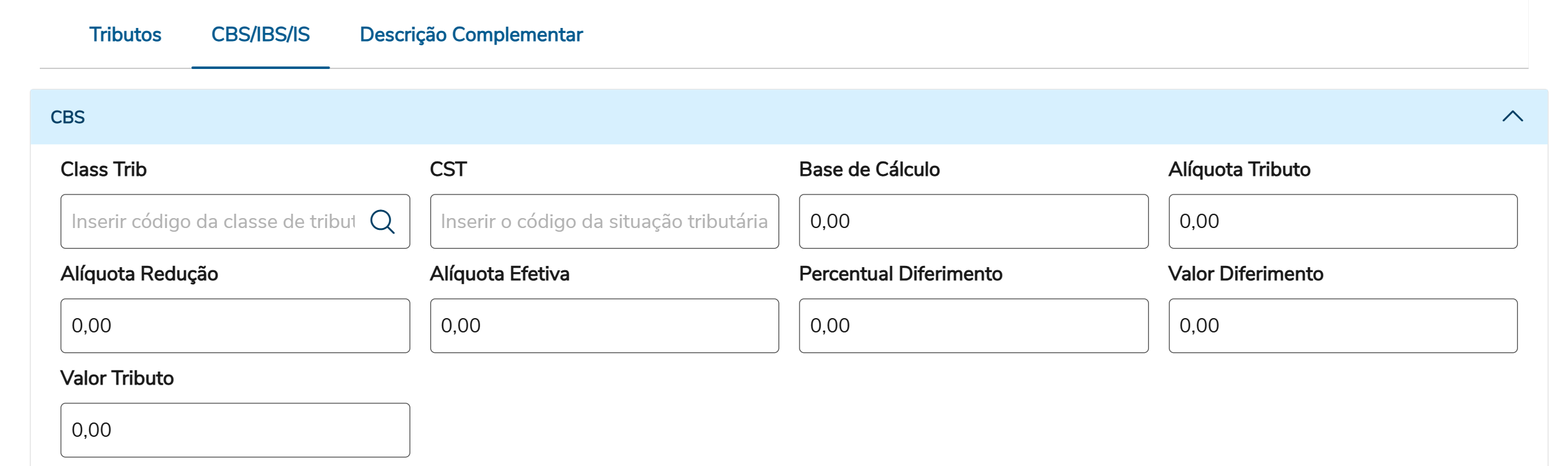Click the Base de Cálculo value field

coord(973,221)
